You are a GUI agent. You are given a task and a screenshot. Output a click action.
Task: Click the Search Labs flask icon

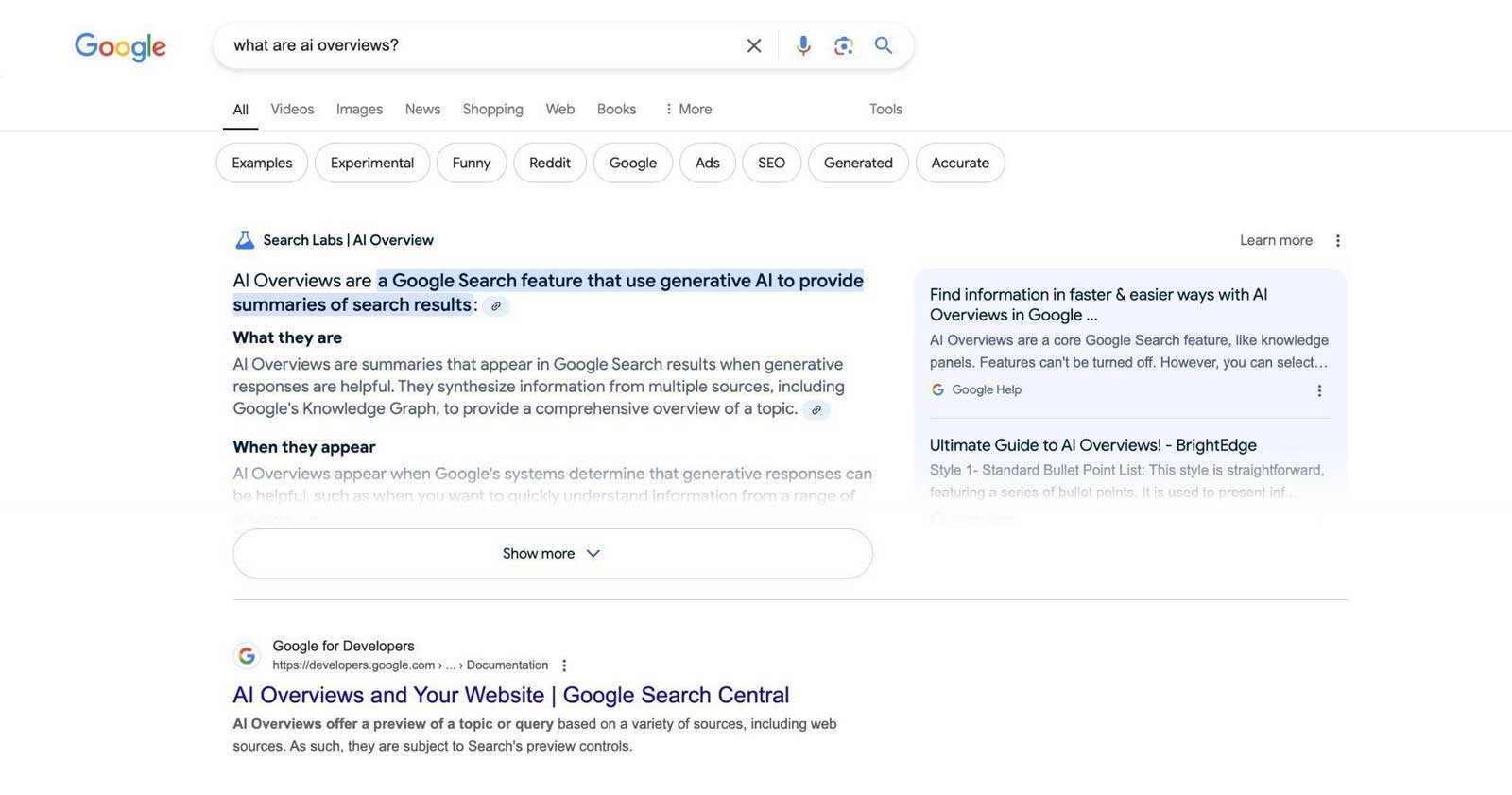point(244,240)
